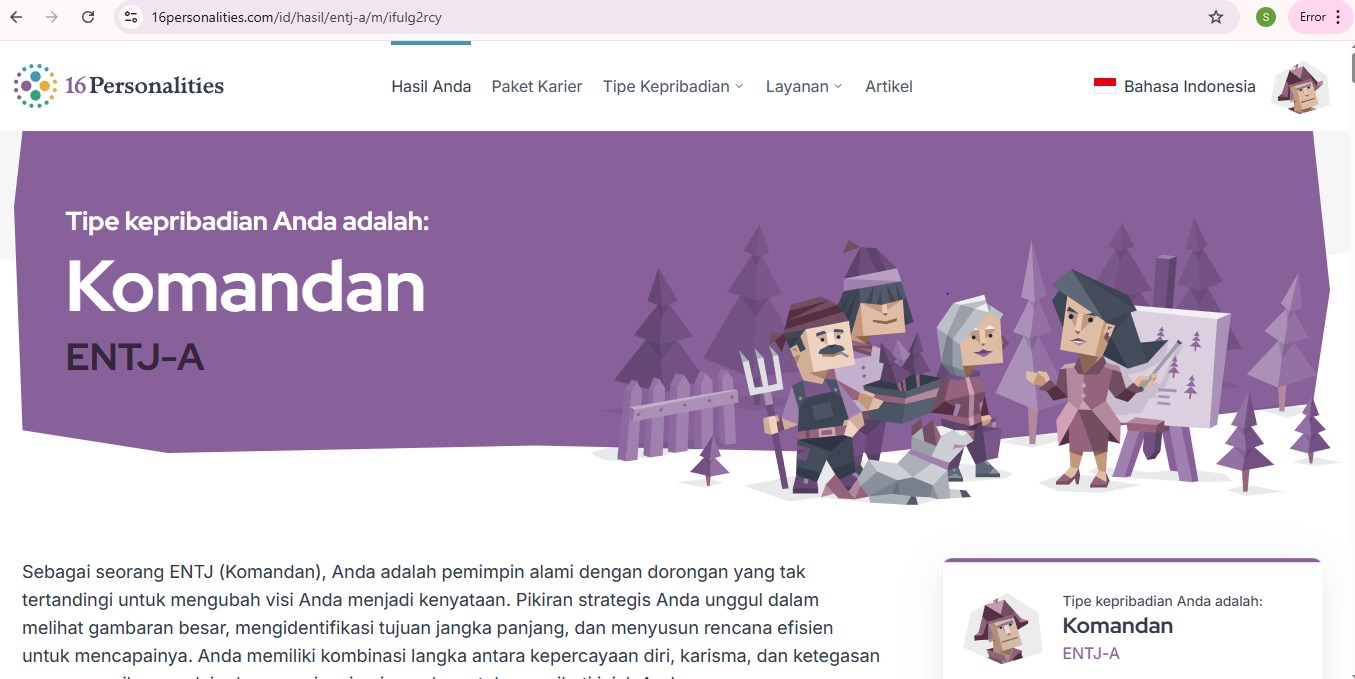Click the Komandan avatar in sidebar card
The image size is (1355, 679).
(x=996, y=630)
